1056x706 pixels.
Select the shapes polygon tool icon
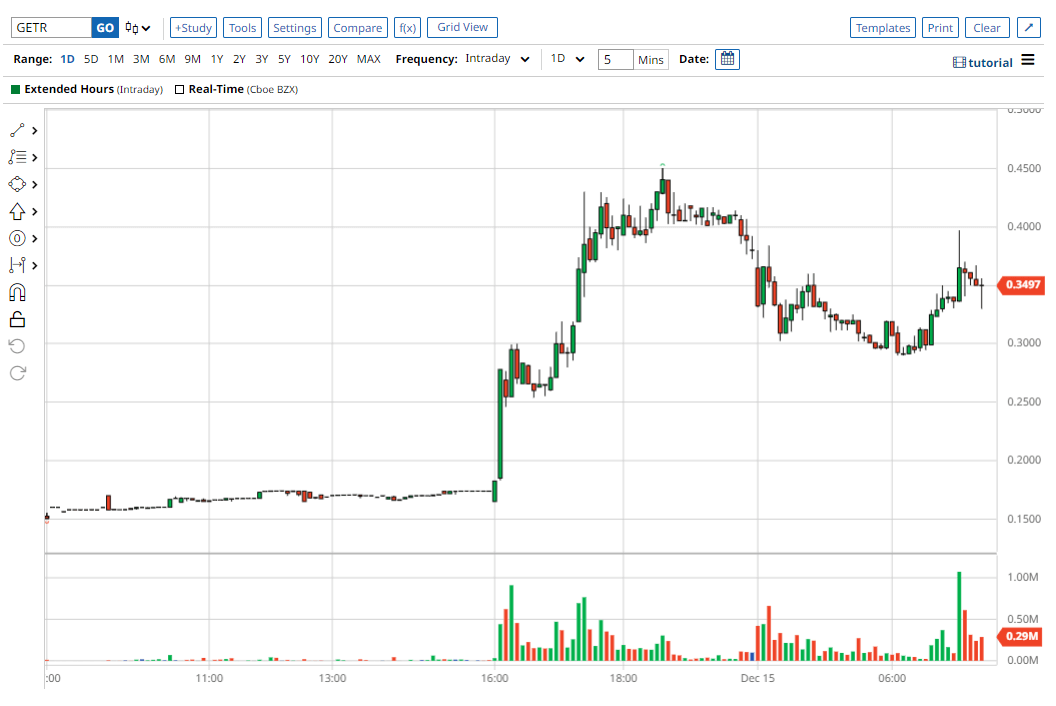coord(18,184)
